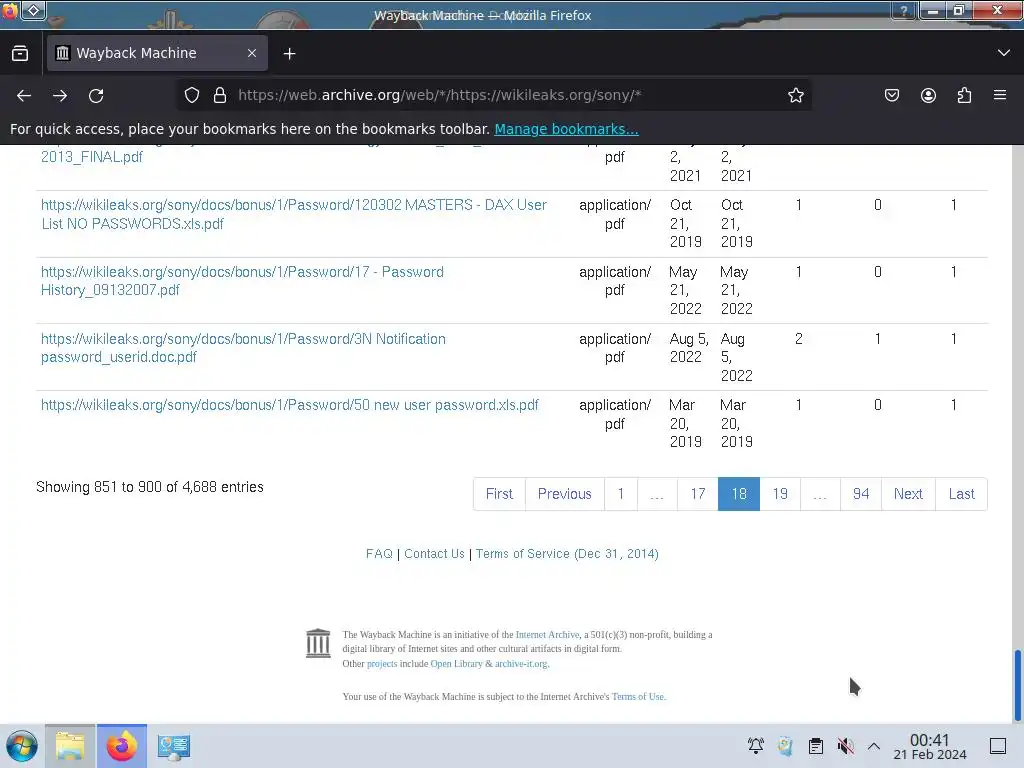Open the window menu Firefox icon
This screenshot has width=1024, height=768.
pos(10,10)
